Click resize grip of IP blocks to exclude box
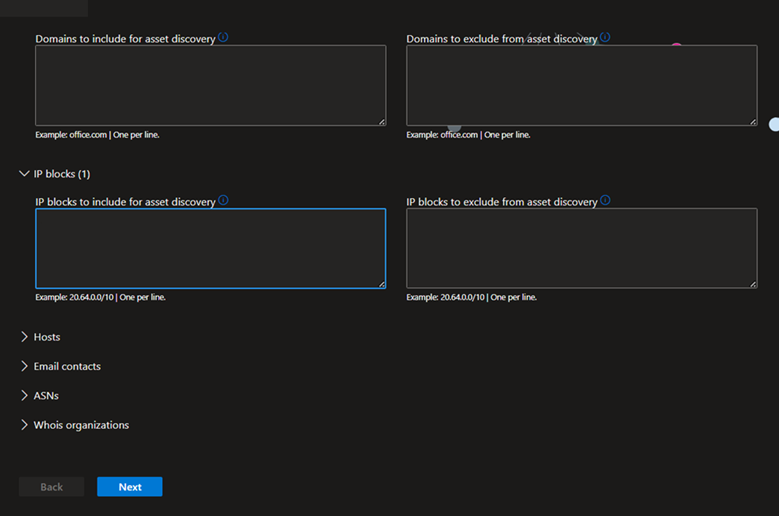This screenshot has height=516, width=779. pos(753,285)
